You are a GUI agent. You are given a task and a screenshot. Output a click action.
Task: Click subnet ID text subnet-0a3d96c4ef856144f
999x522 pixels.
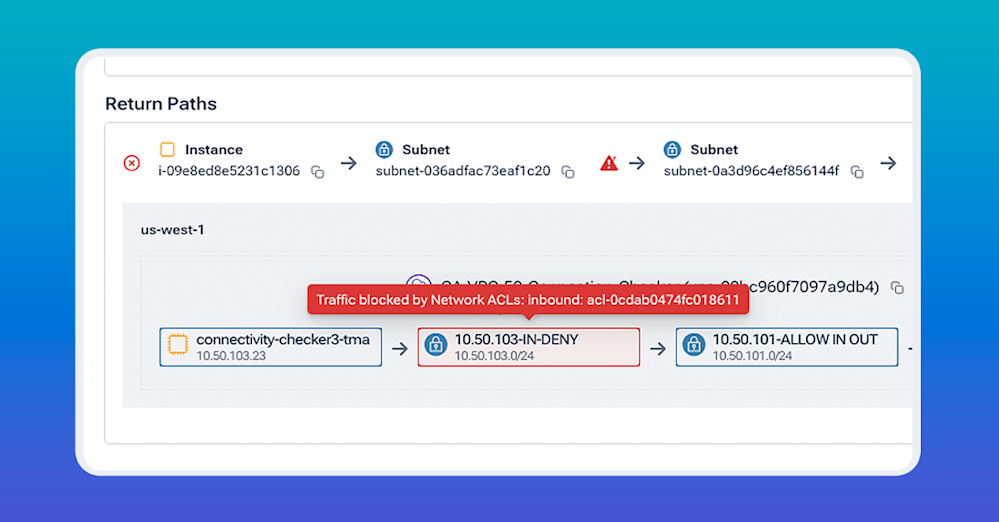pos(751,171)
